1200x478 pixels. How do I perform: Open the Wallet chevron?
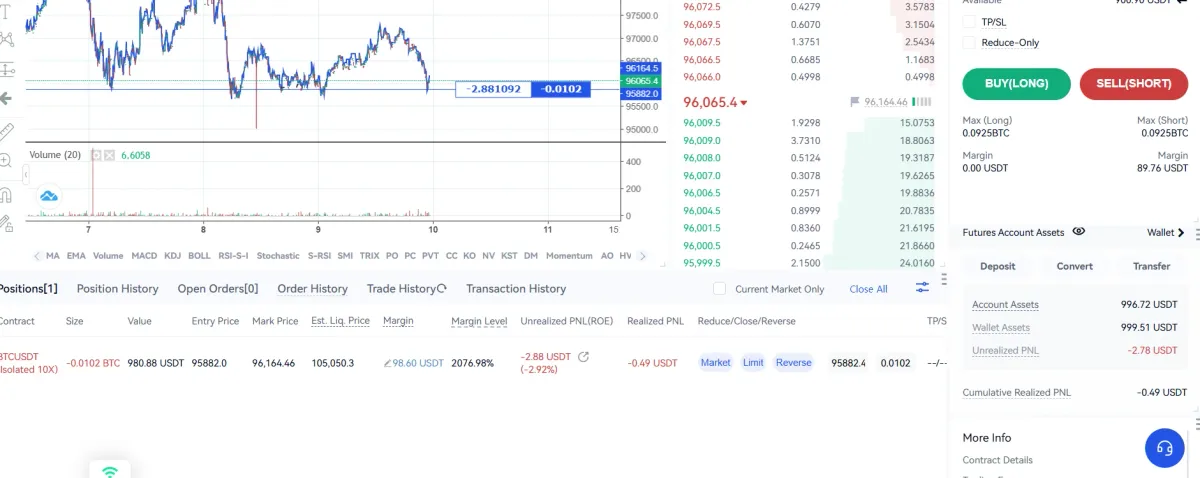point(1181,232)
